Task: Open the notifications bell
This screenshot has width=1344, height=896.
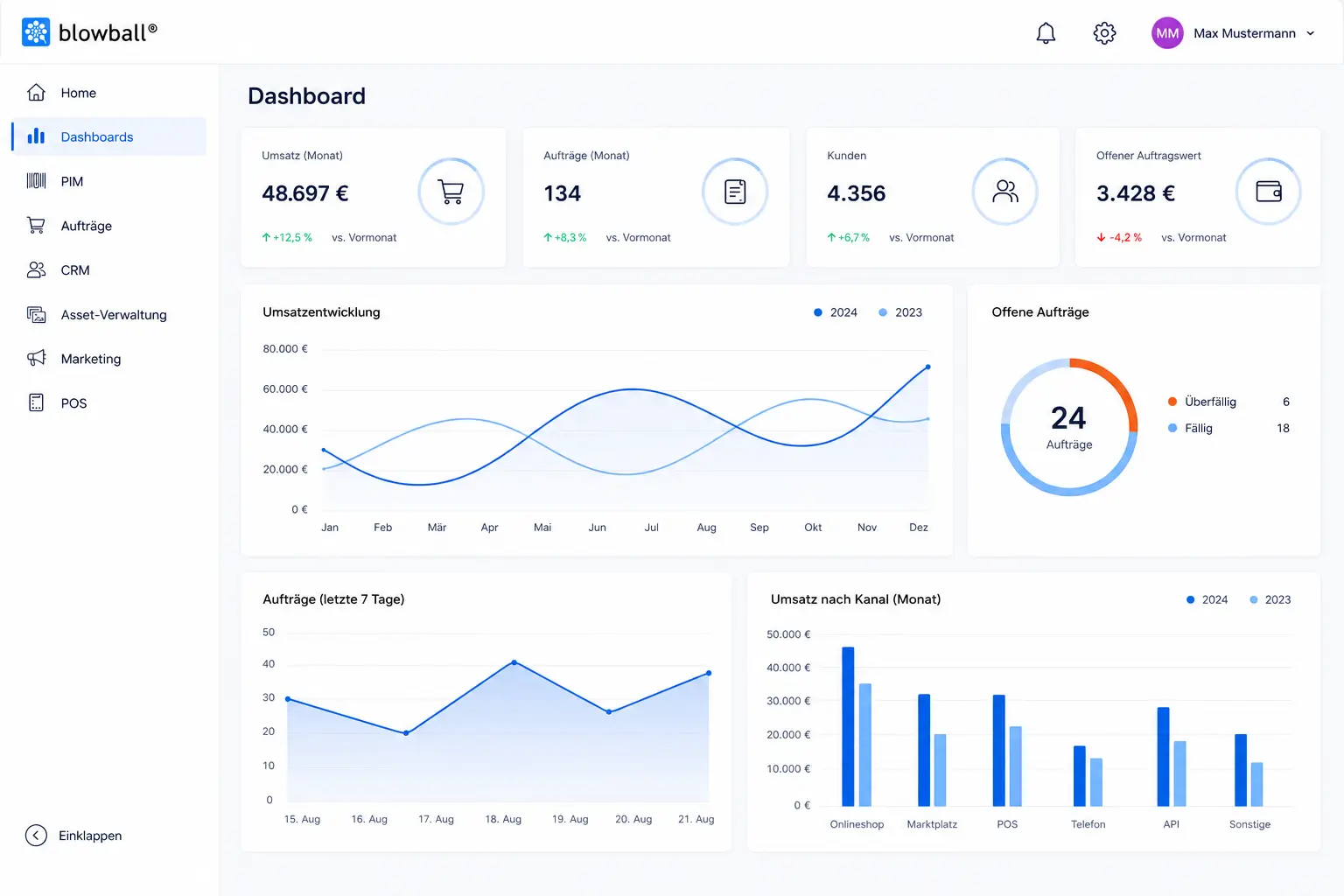Action: click(x=1046, y=33)
